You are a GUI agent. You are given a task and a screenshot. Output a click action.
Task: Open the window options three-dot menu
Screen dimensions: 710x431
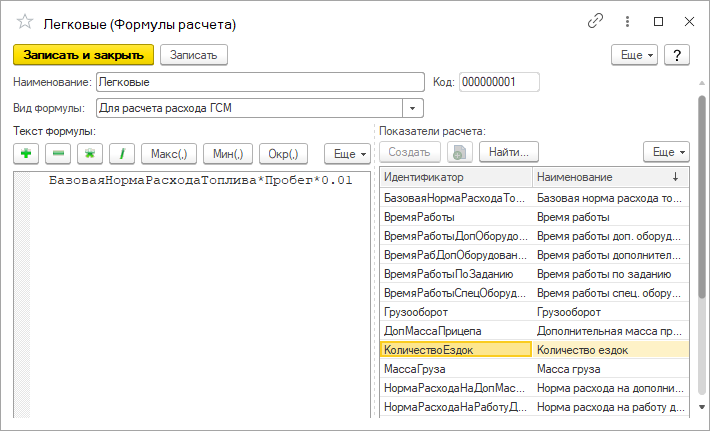tap(627, 21)
